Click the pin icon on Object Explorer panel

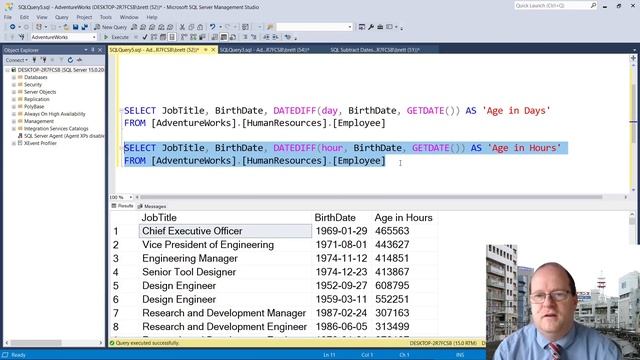click(93, 50)
